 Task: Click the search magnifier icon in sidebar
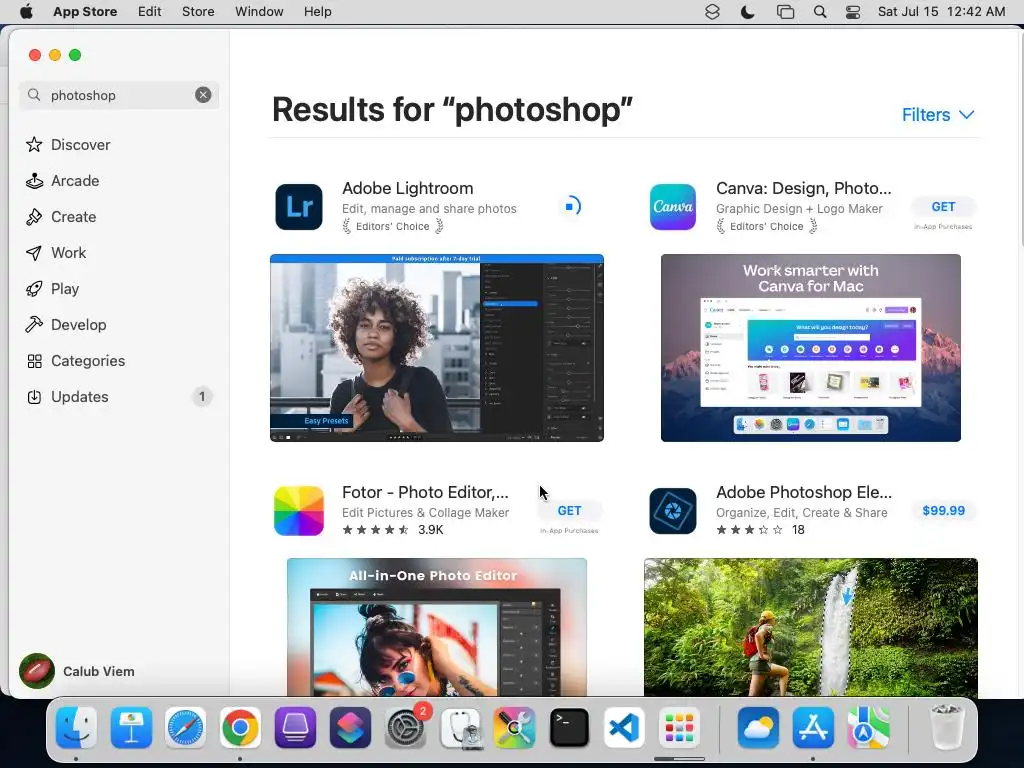point(34,95)
